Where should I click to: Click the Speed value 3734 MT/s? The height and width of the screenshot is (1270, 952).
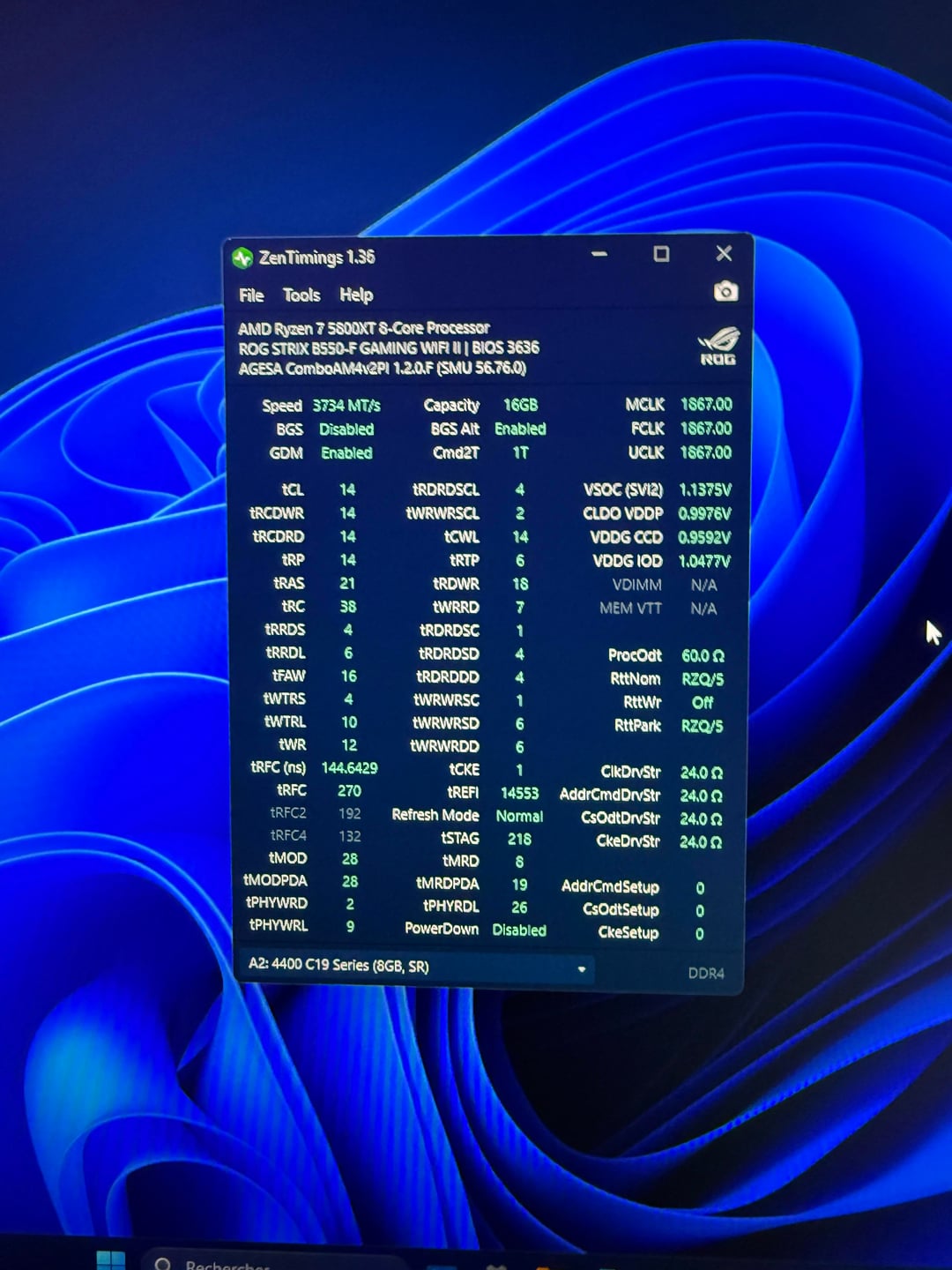pos(346,406)
